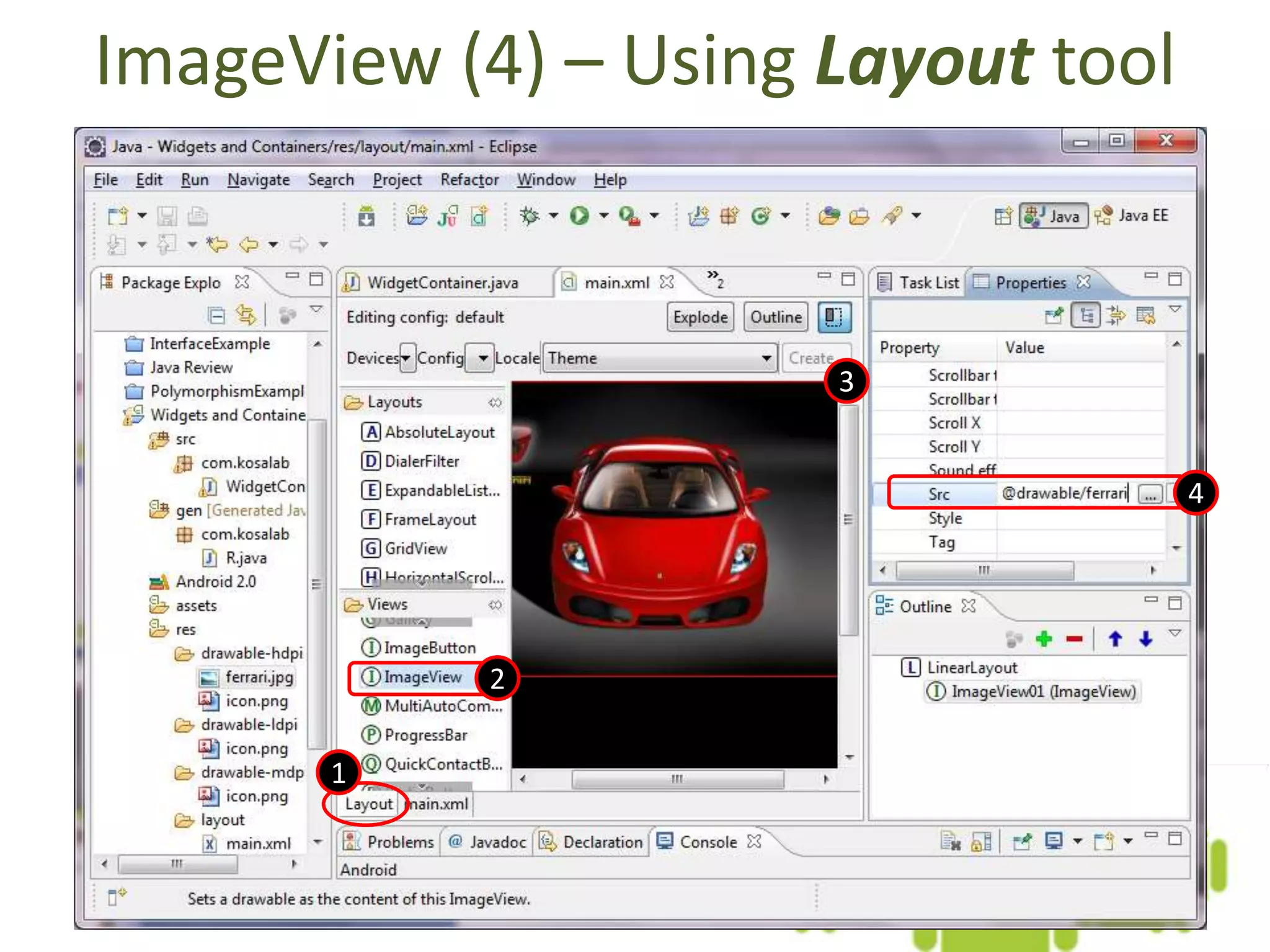Open the Theme combo box

[660, 358]
